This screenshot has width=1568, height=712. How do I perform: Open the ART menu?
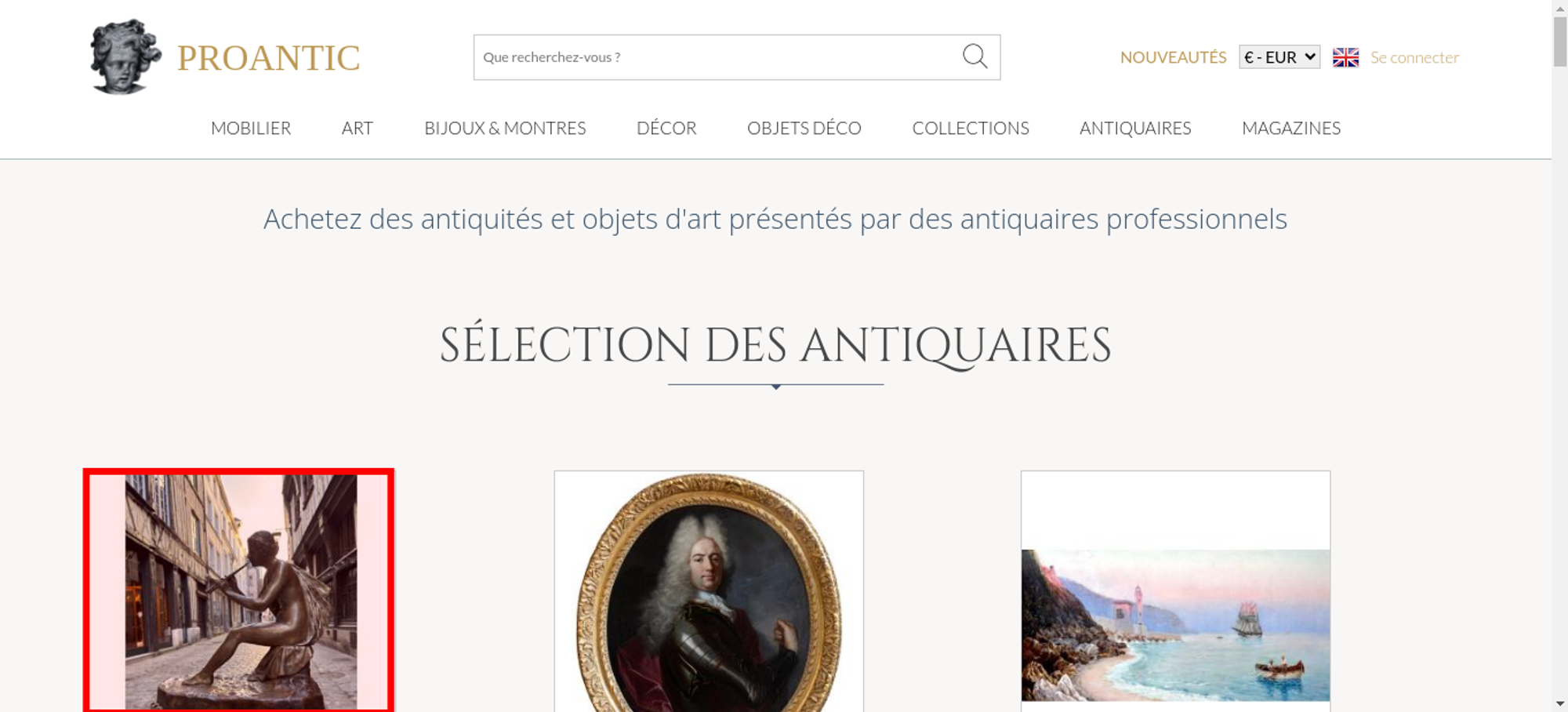[358, 128]
